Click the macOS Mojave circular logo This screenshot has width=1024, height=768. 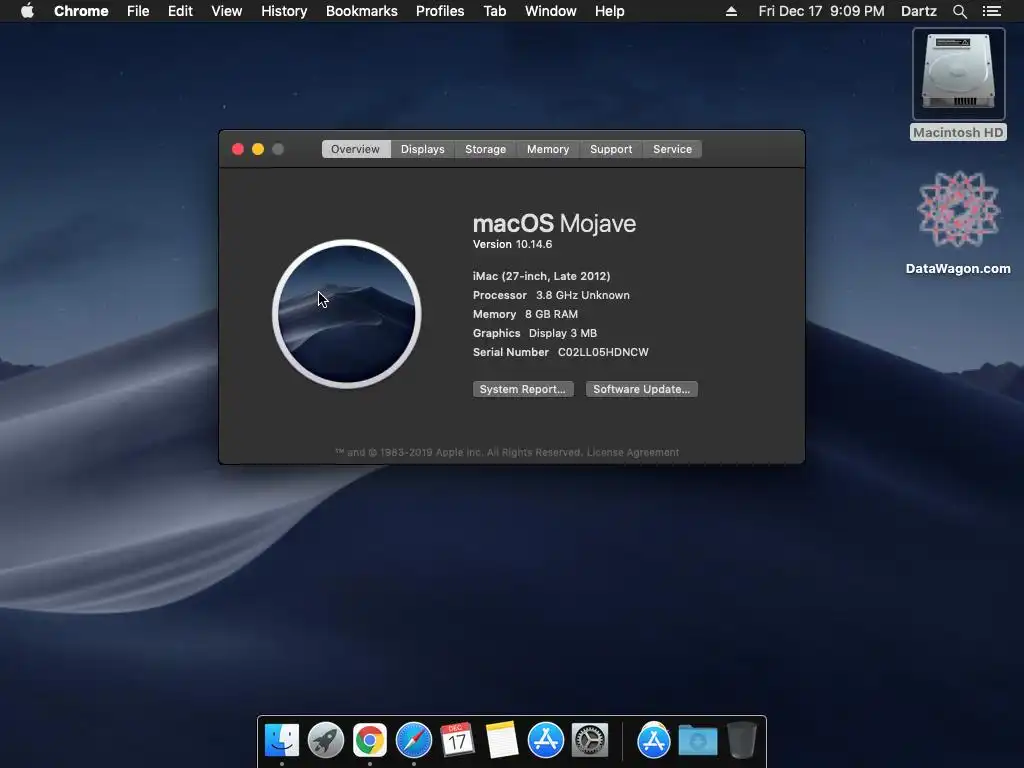347,314
